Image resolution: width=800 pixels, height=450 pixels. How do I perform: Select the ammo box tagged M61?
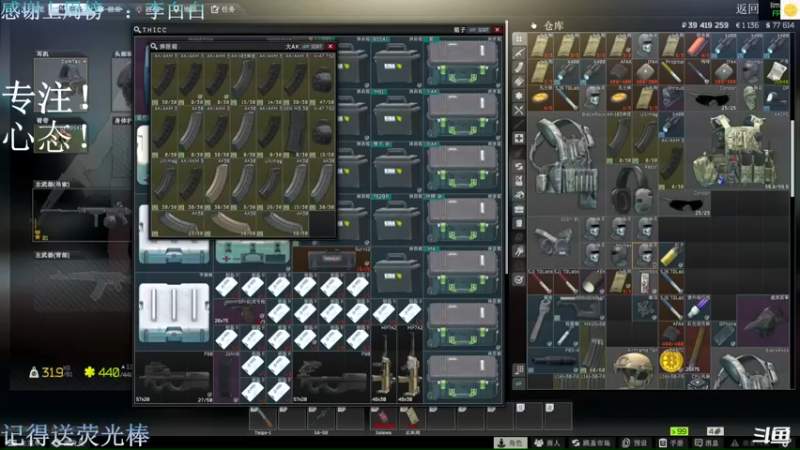395,115
